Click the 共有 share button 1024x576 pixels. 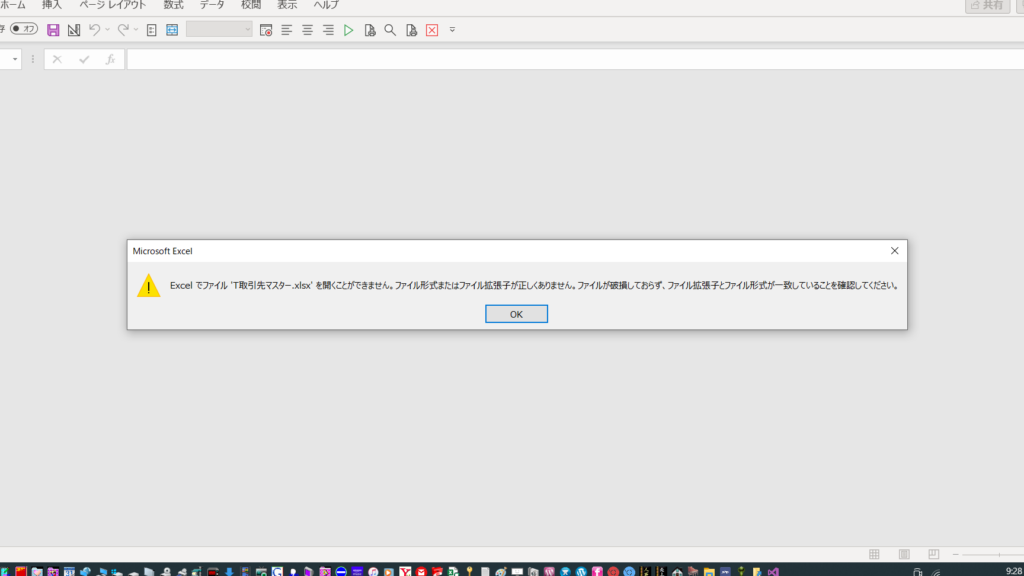(x=987, y=5)
